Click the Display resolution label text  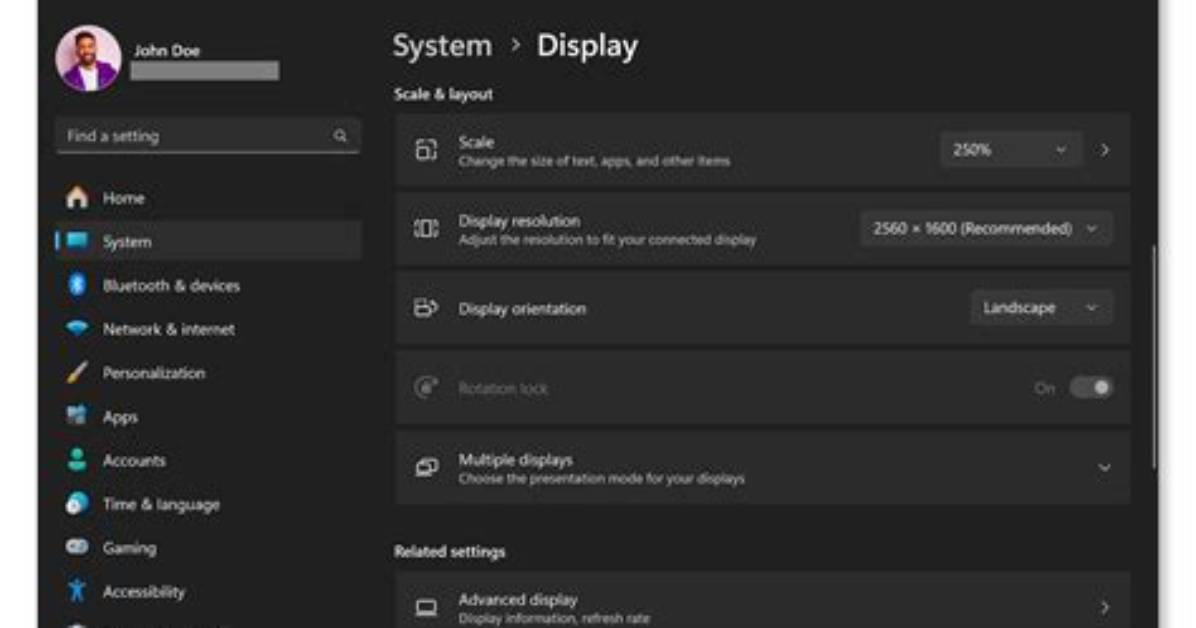pyautogui.click(x=519, y=221)
